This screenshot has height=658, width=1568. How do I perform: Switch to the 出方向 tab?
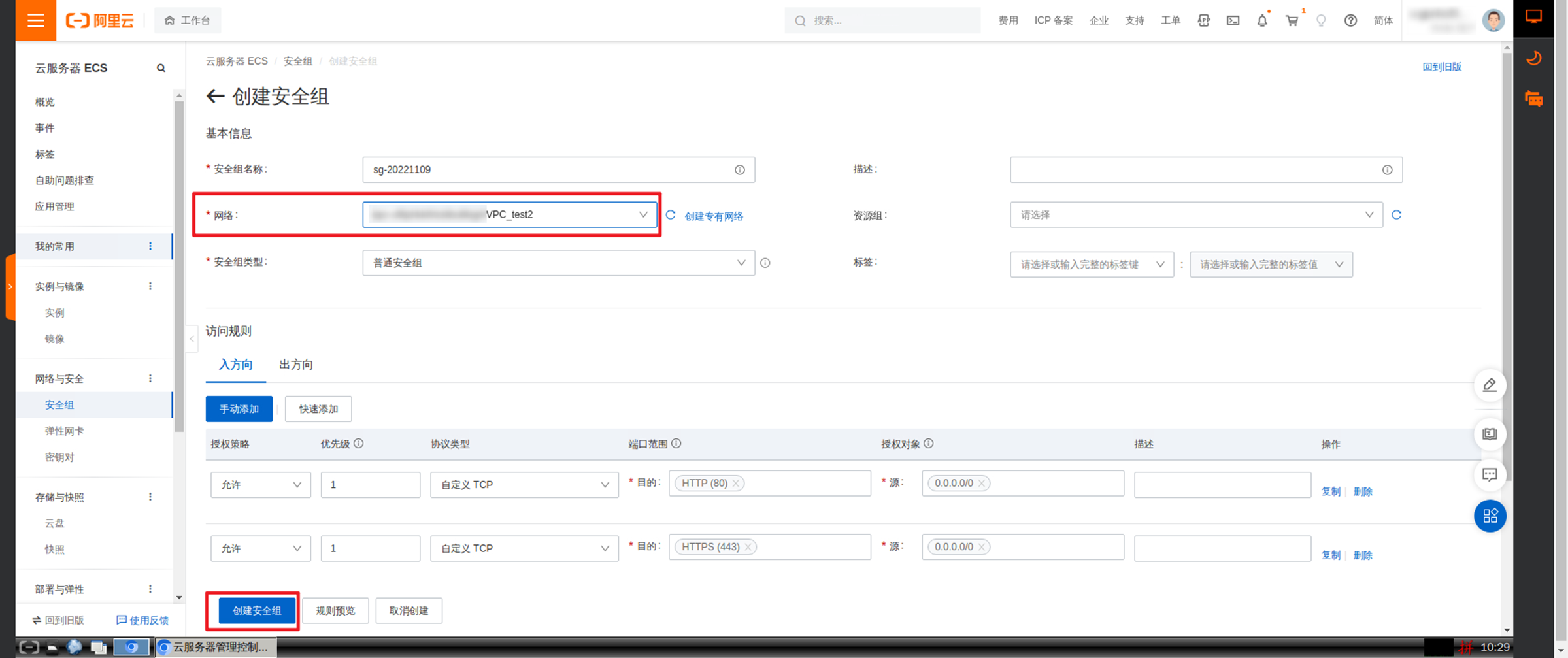[x=295, y=365]
